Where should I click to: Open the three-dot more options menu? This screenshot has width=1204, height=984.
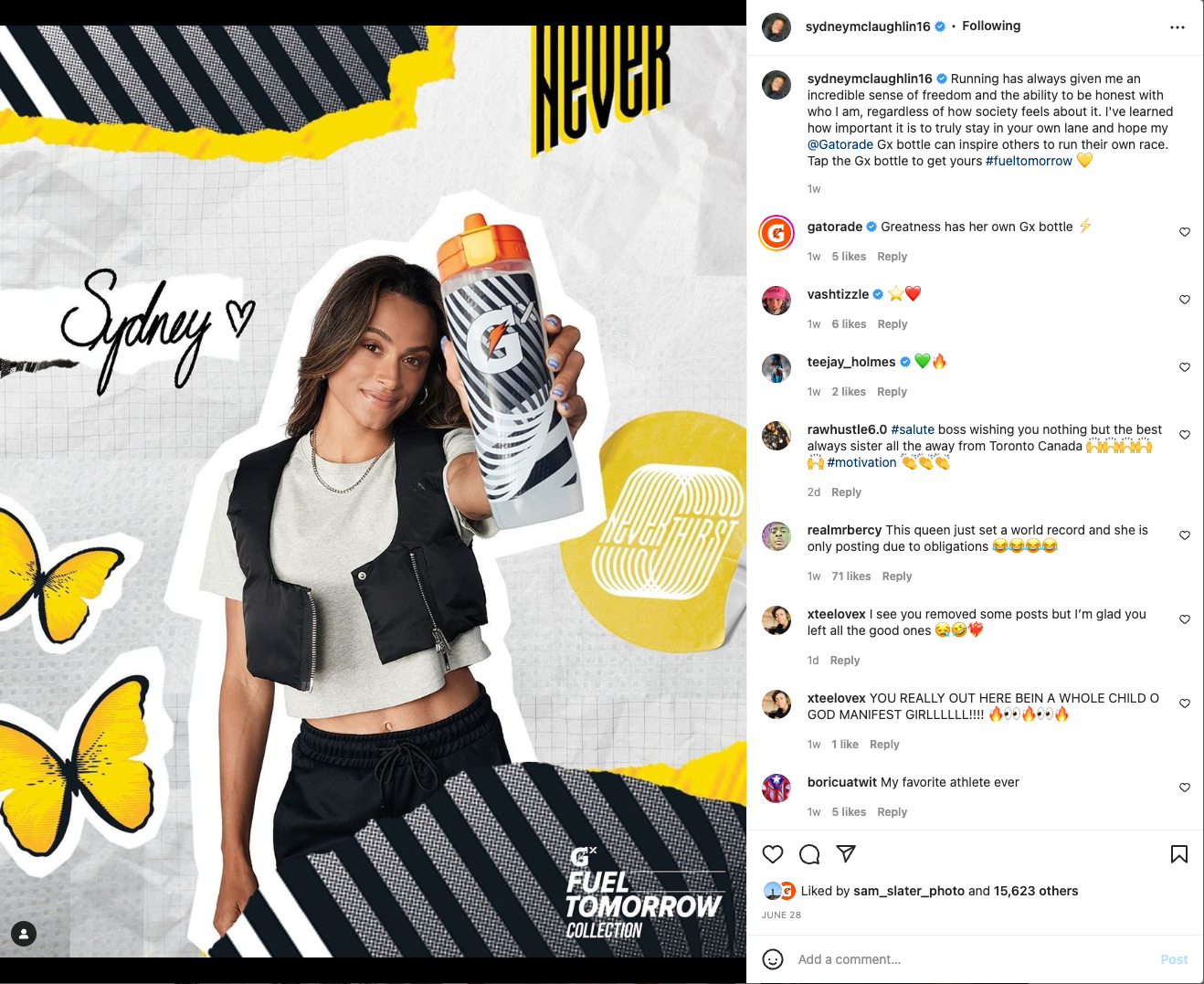[1178, 27]
